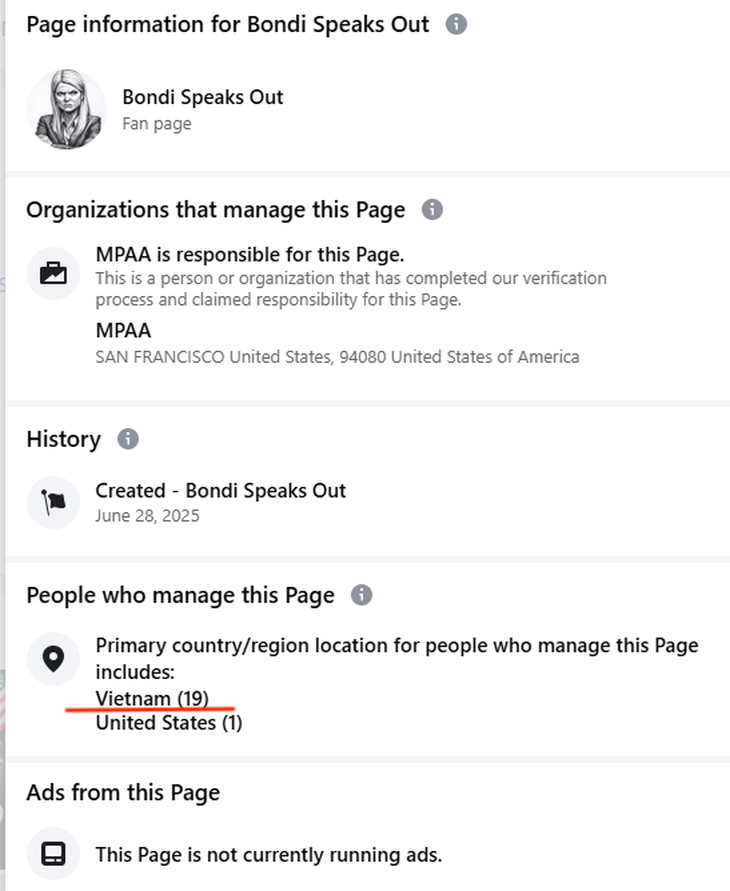The width and height of the screenshot is (730, 891).
Task: Click the not currently running ads text
Action: coord(268,855)
